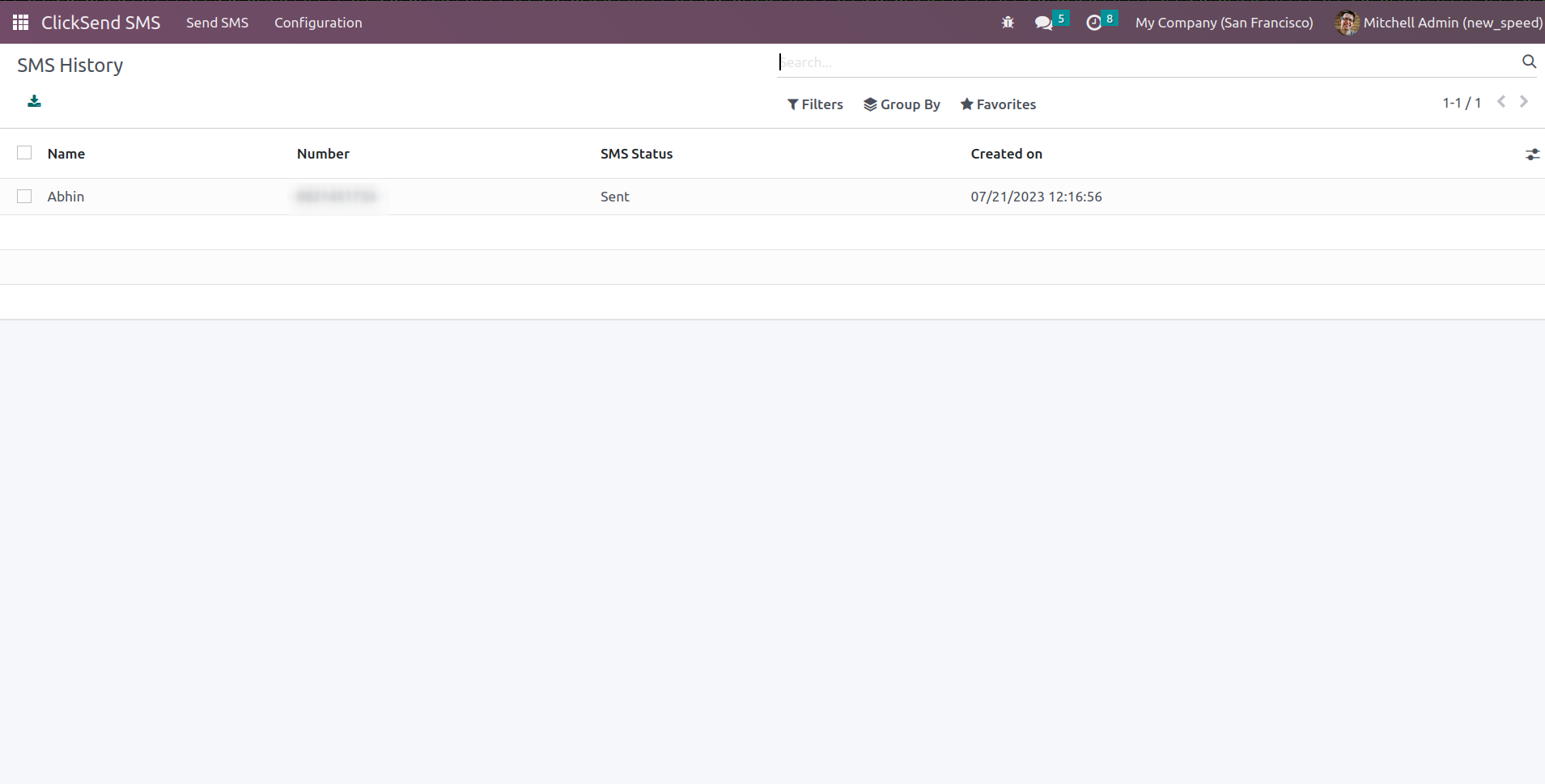Screen dimensions: 1545x784
Task: Sort by the Number column header
Action: (323, 154)
